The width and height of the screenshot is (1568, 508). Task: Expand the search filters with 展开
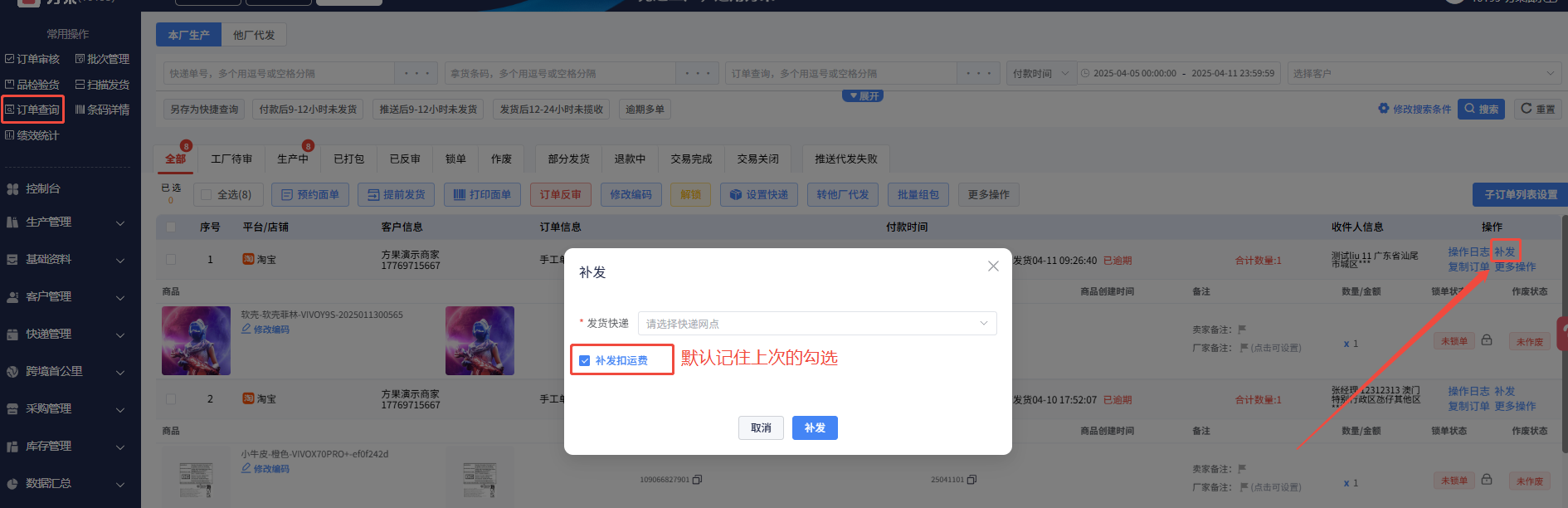coord(863,96)
